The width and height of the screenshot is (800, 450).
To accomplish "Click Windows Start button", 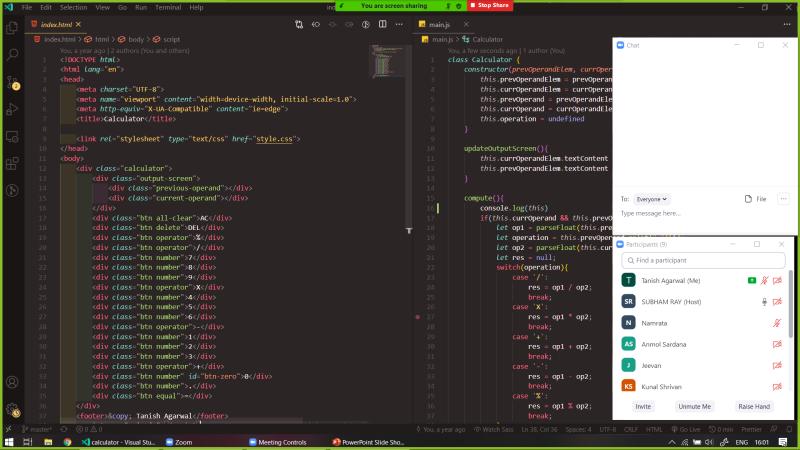I will click(9, 442).
